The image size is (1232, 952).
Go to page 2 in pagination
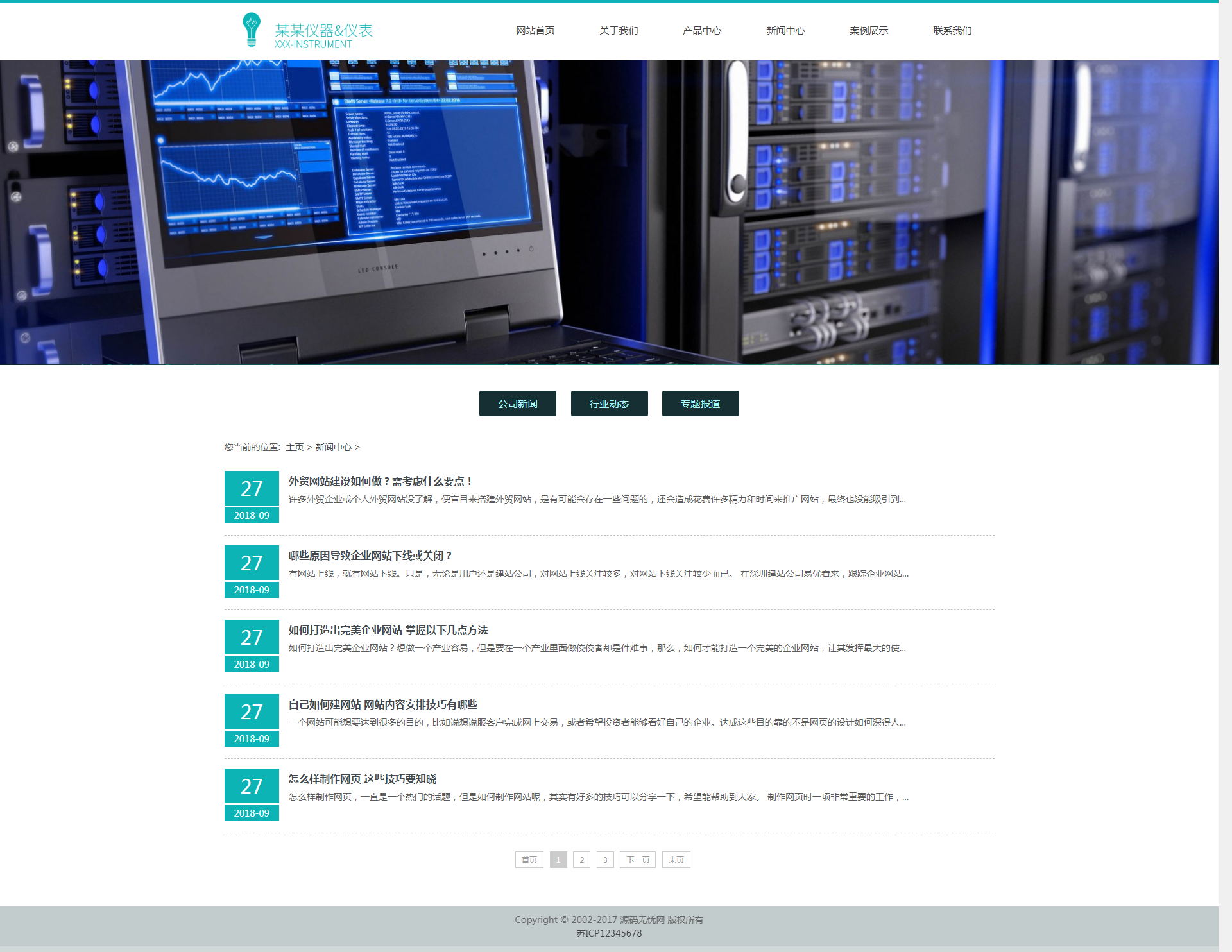581,860
